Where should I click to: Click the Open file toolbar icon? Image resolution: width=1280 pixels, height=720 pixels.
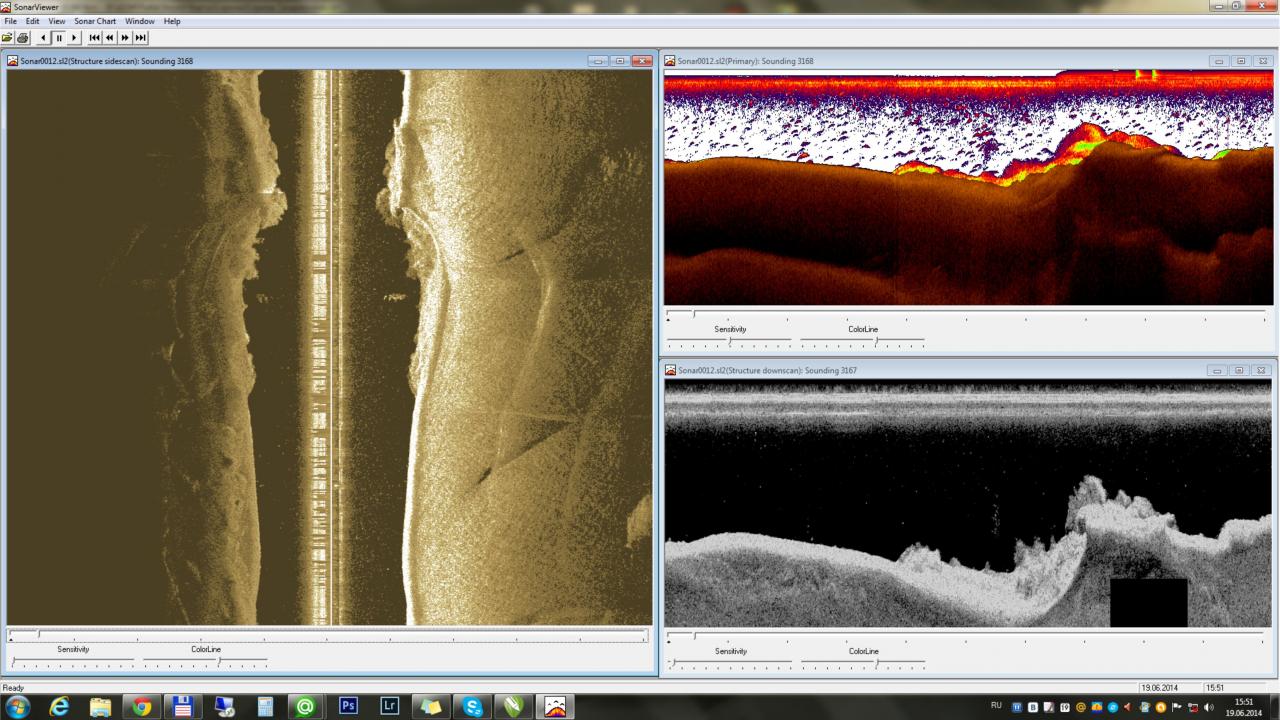point(8,38)
